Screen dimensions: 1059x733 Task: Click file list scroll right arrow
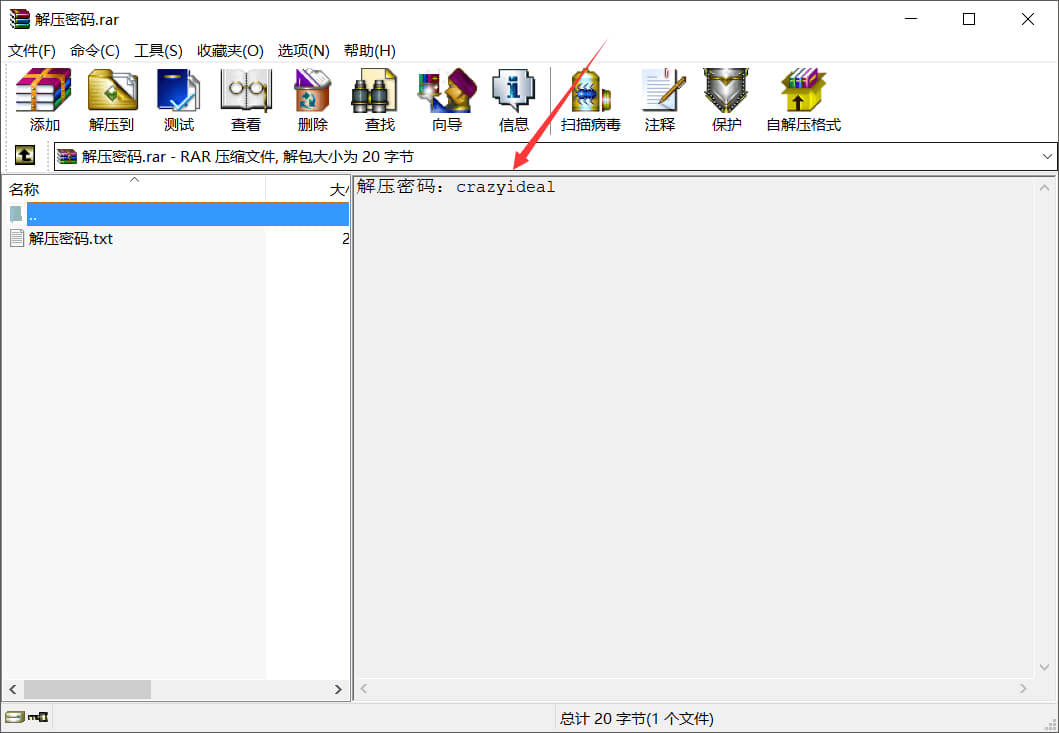coord(338,689)
